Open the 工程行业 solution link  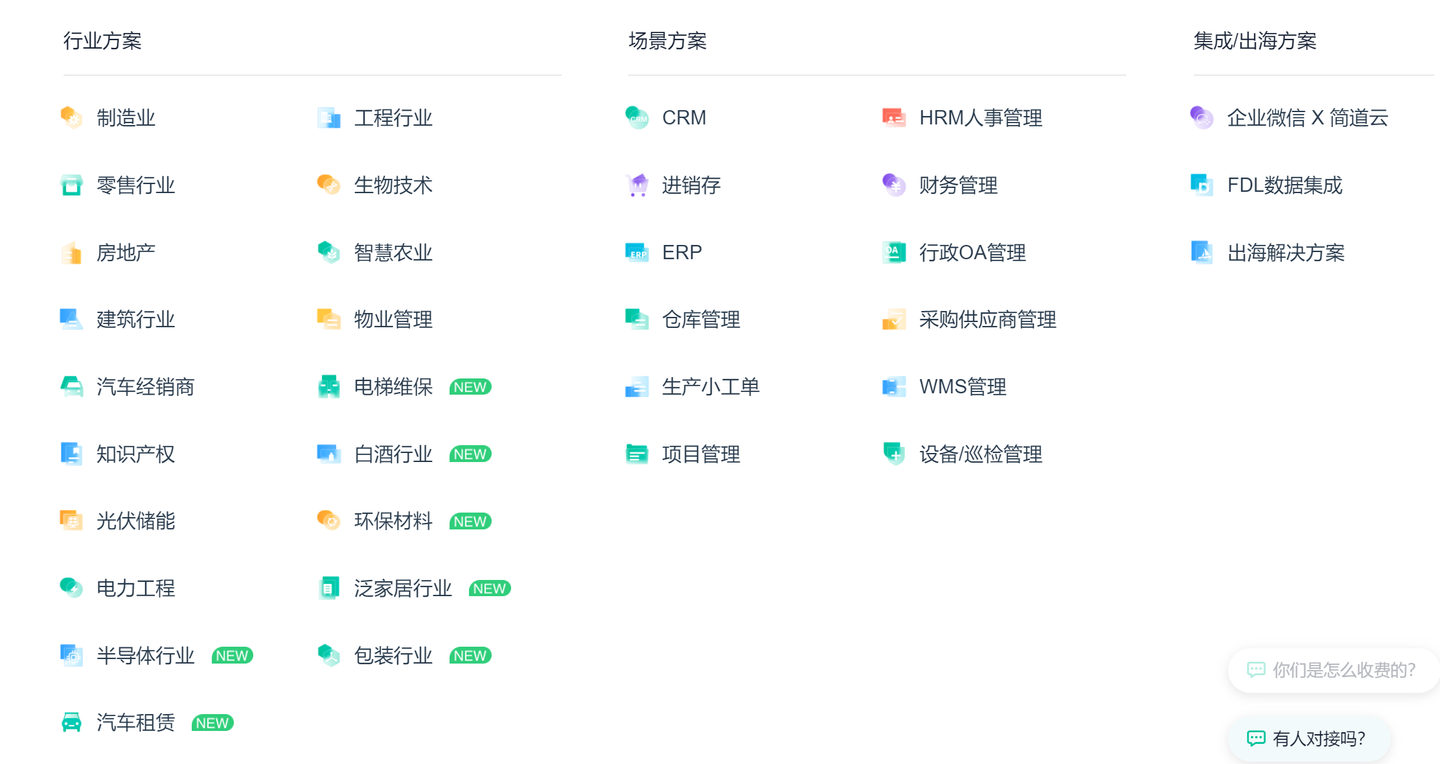393,118
